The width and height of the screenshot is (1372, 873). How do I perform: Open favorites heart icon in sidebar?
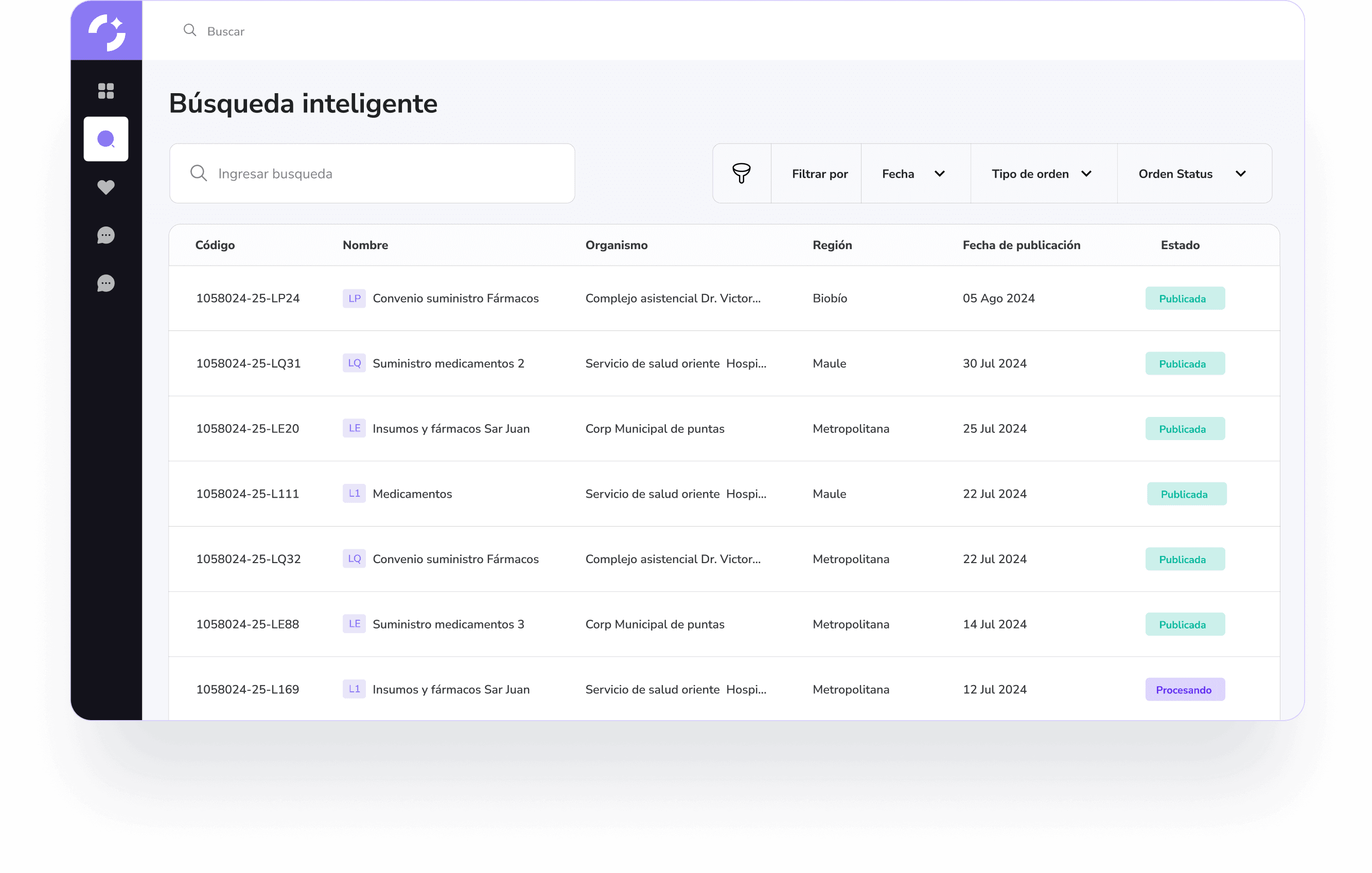click(x=106, y=187)
